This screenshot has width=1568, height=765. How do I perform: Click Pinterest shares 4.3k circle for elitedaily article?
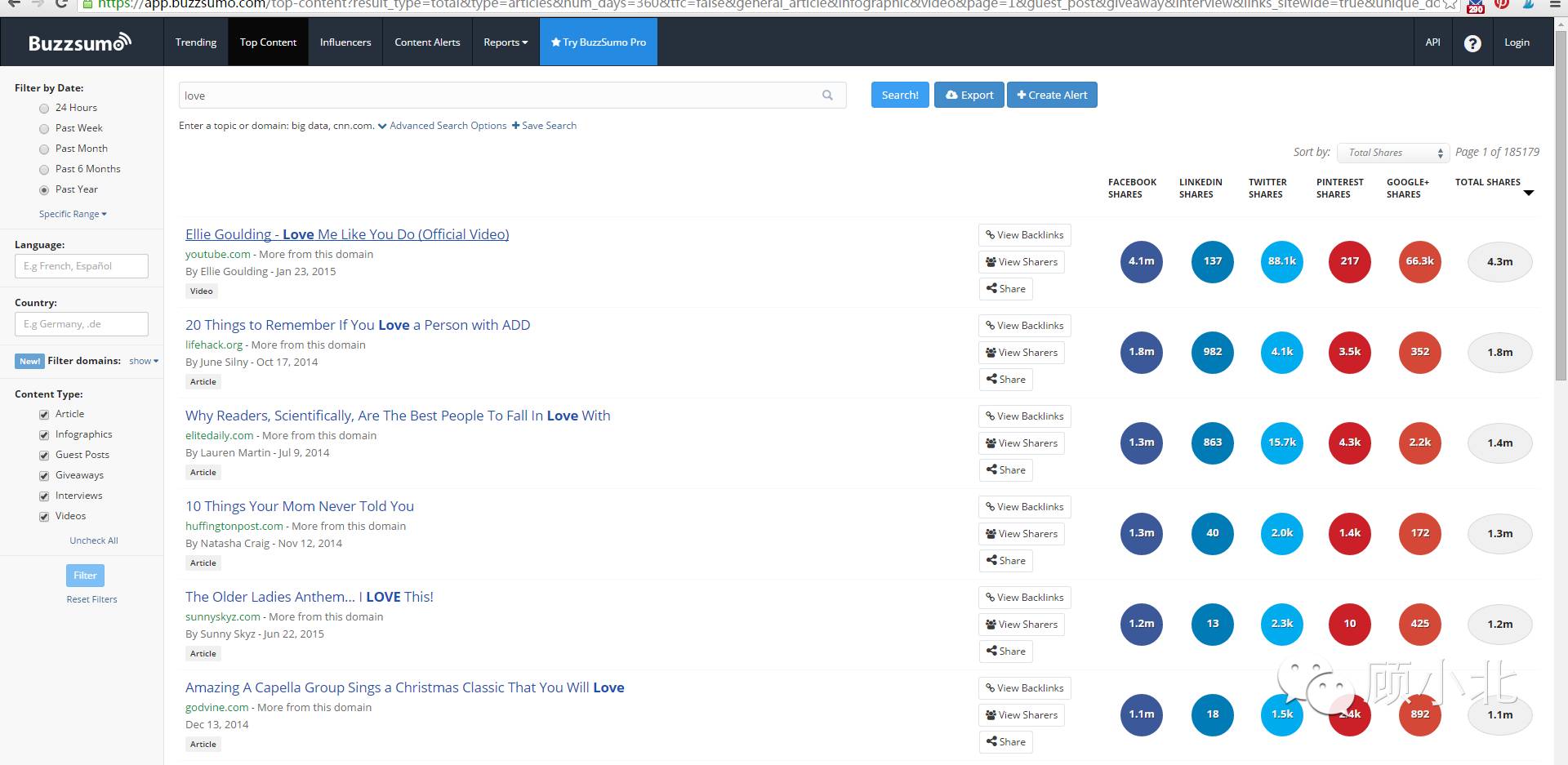pos(1349,443)
